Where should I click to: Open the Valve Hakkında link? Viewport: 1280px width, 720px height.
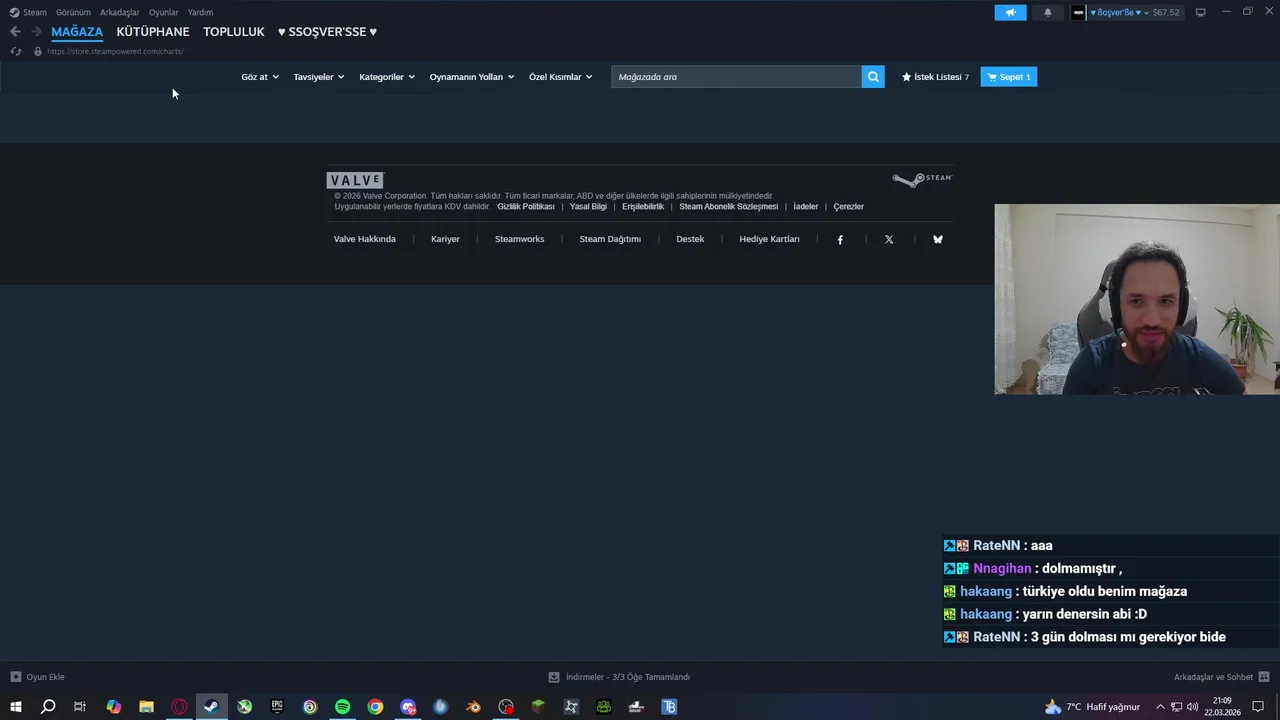tap(365, 239)
